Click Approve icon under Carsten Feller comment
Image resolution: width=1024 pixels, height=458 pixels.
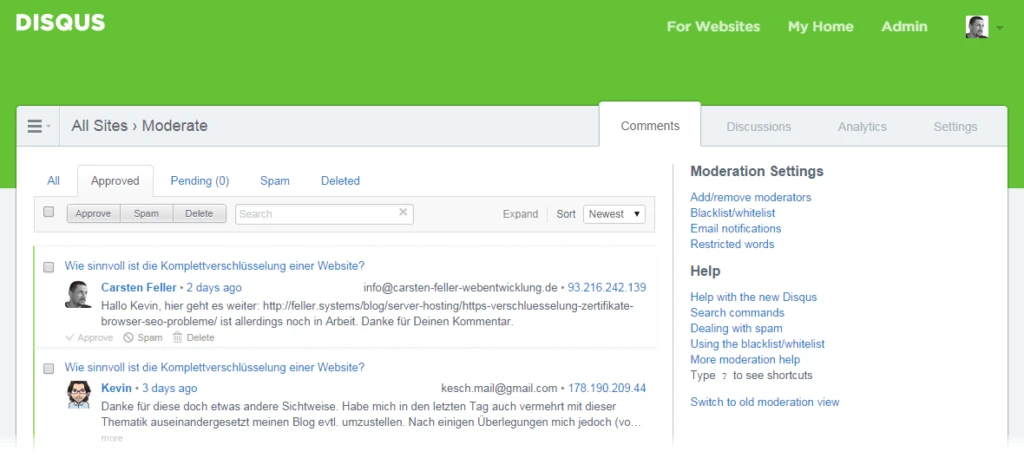tap(89, 338)
